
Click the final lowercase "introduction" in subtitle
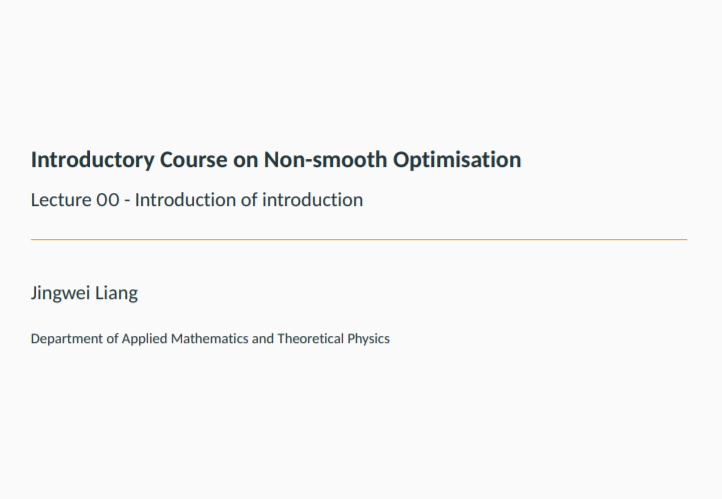pyautogui.click(x=313, y=200)
